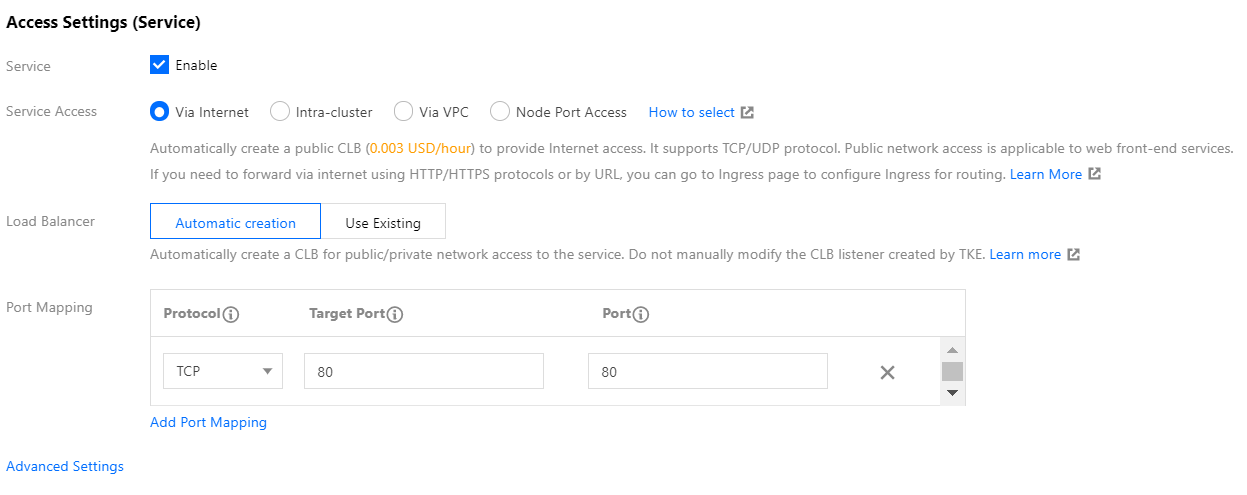Screen dimensions: 1247x495
Task: Delete the port mapping row
Action: [x=887, y=372]
